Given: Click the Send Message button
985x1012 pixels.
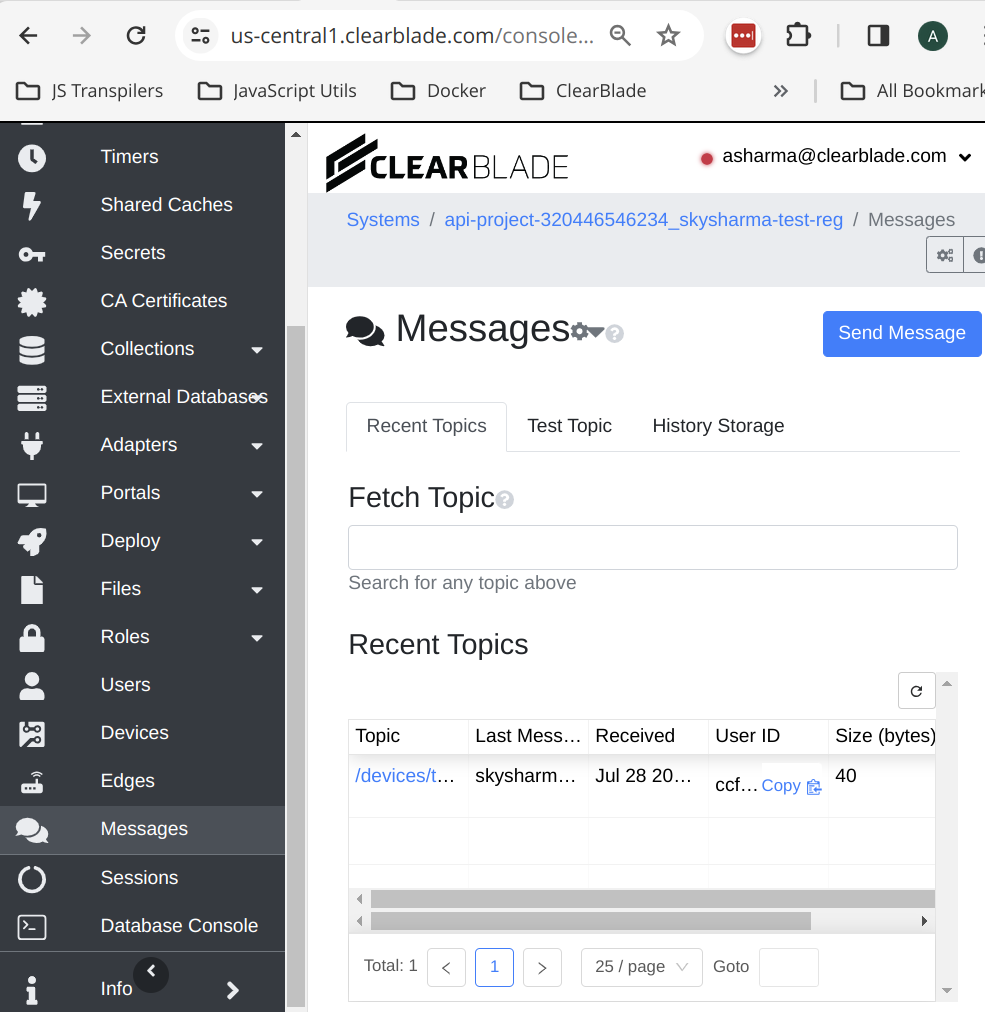Looking at the screenshot, I should pyautogui.click(x=901, y=333).
